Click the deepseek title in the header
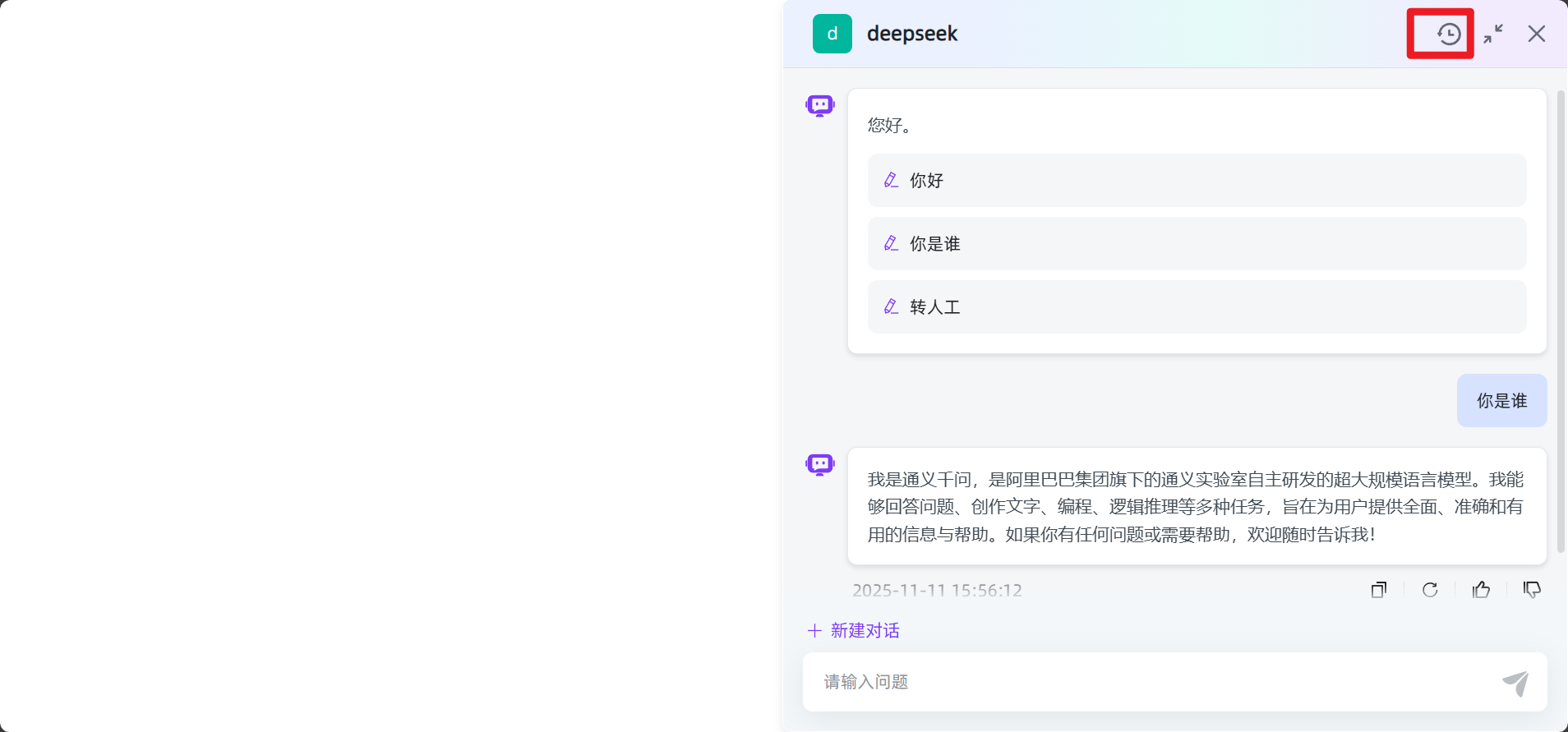Viewport: 1568px width, 732px height. (912, 34)
